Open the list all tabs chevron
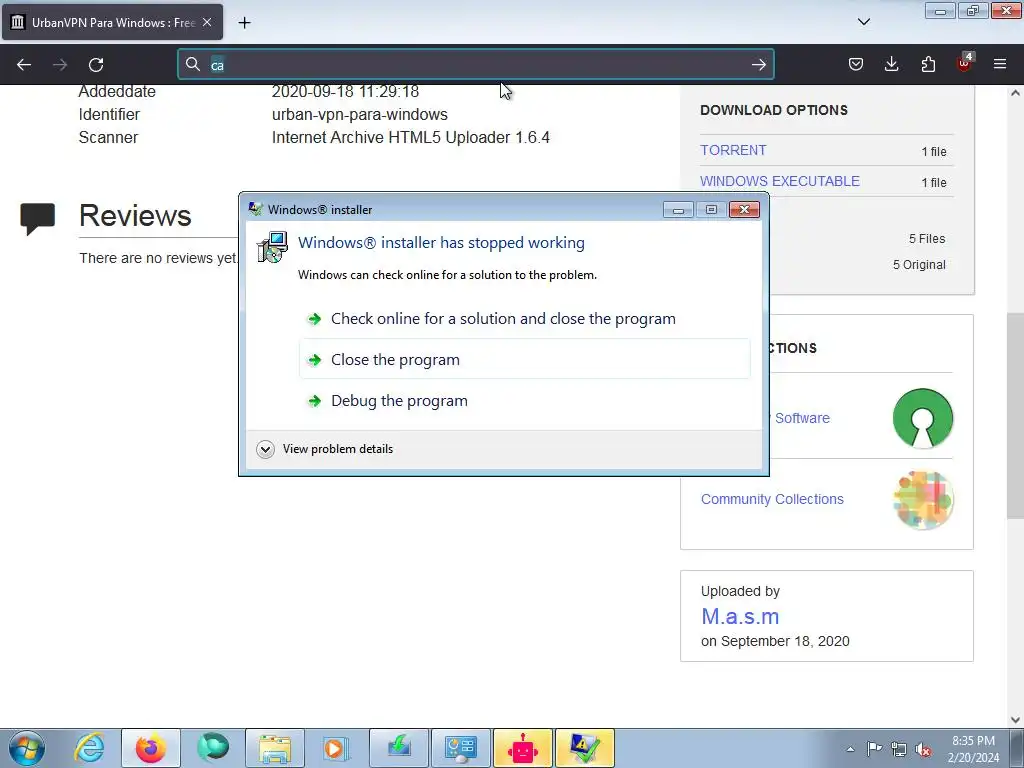The width and height of the screenshot is (1024, 768). pos(864,22)
